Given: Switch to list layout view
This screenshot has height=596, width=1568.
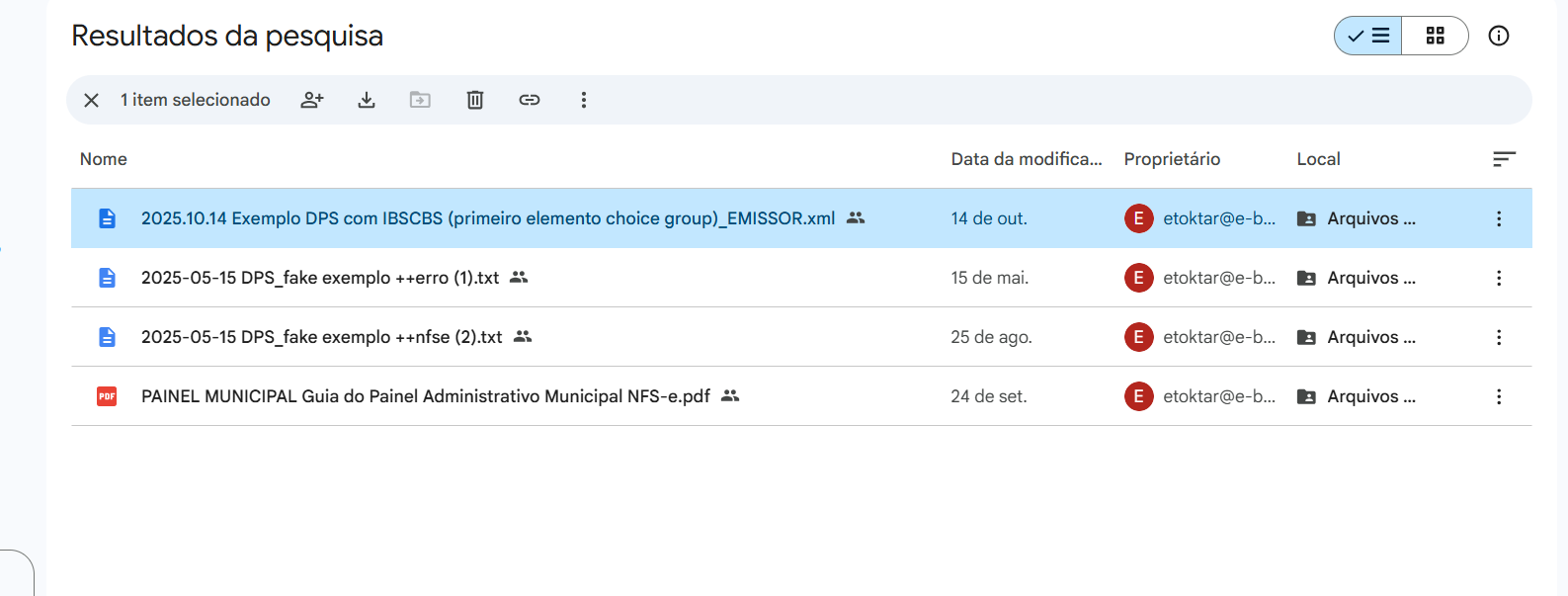Looking at the screenshot, I should [x=1368, y=36].
